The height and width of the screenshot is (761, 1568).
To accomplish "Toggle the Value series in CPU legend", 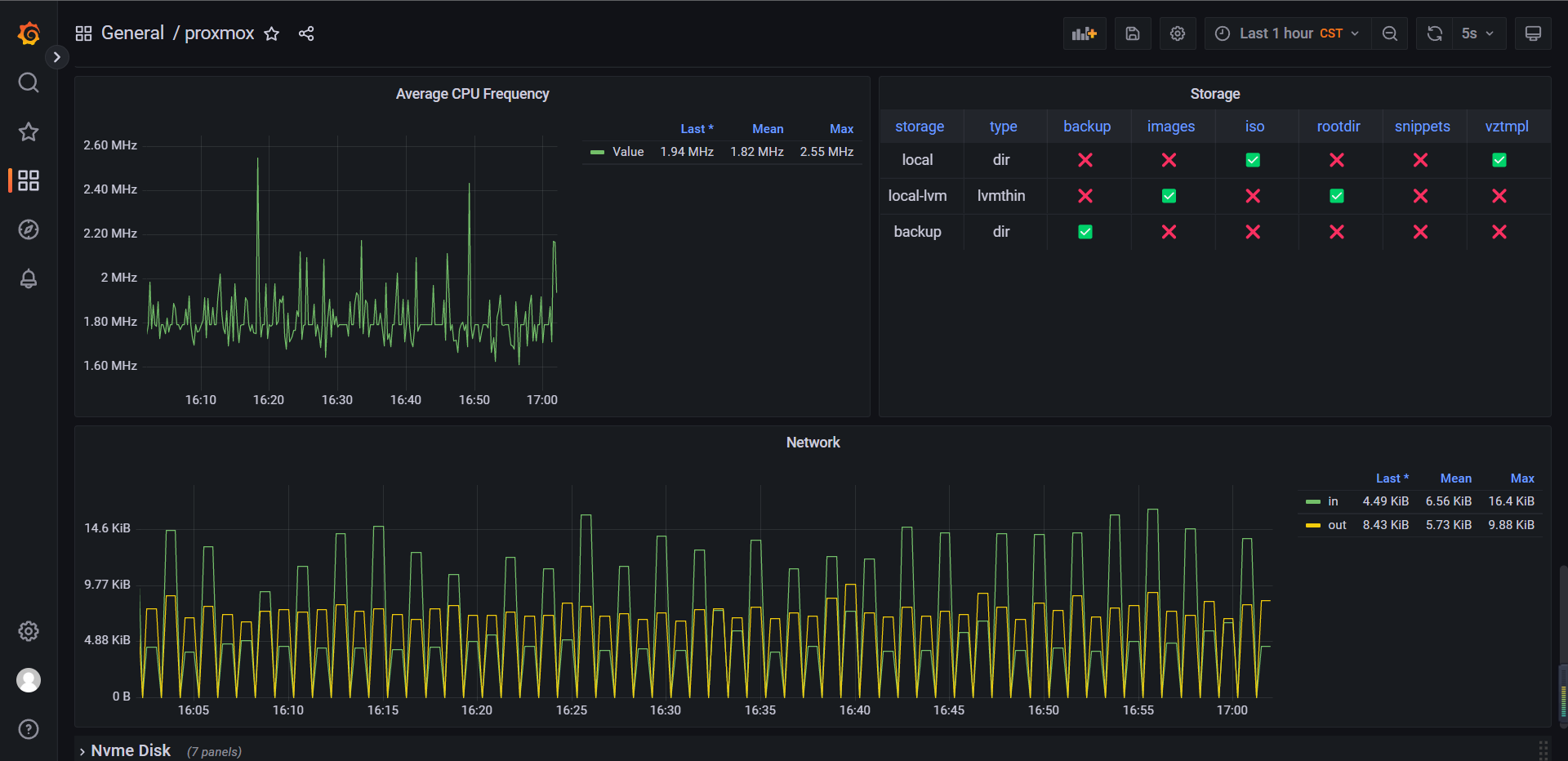I will point(627,152).
